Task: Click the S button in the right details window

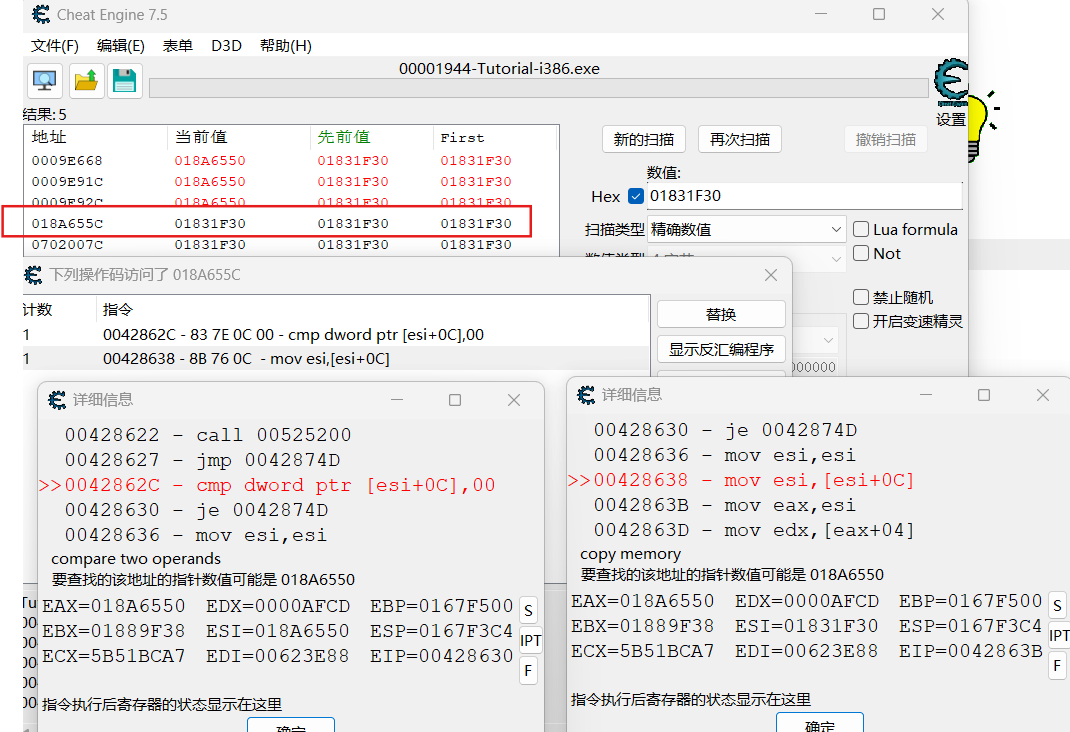Action: 1057,604
